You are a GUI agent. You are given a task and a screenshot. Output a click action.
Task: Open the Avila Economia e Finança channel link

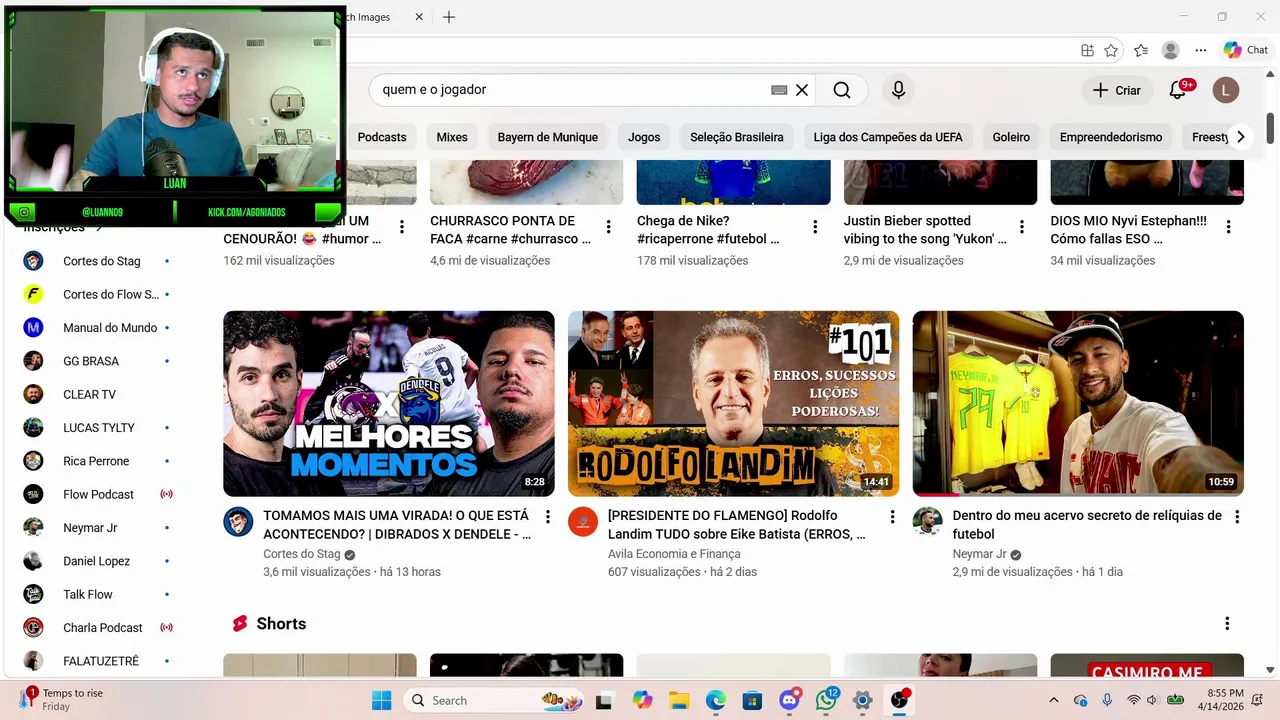pos(674,554)
